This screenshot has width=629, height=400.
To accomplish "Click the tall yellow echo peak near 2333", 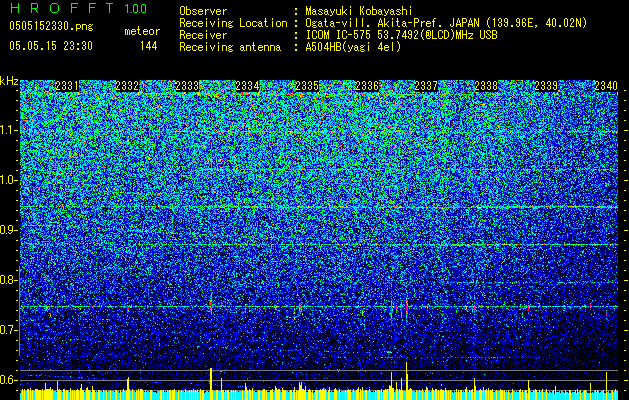I will click(211, 379).
